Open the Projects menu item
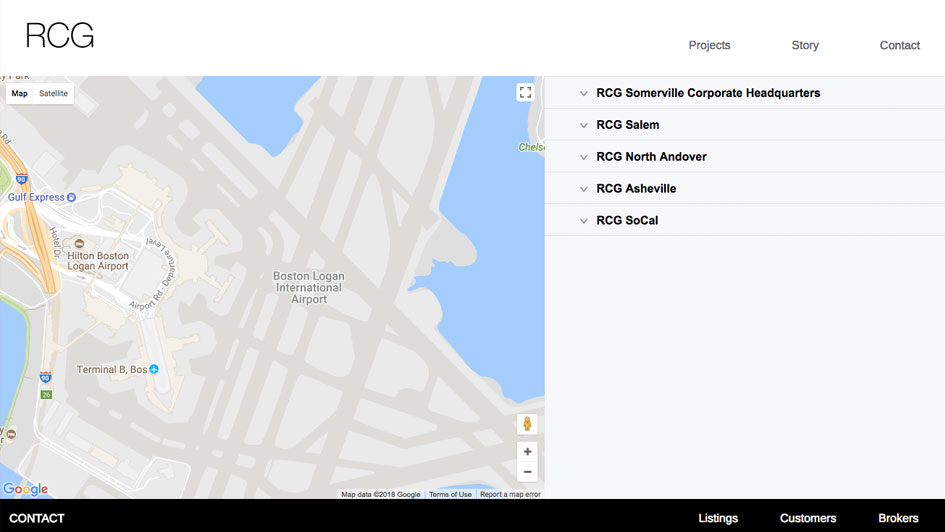Viewport: 945px width, 532px height. (x=709, y=45)
